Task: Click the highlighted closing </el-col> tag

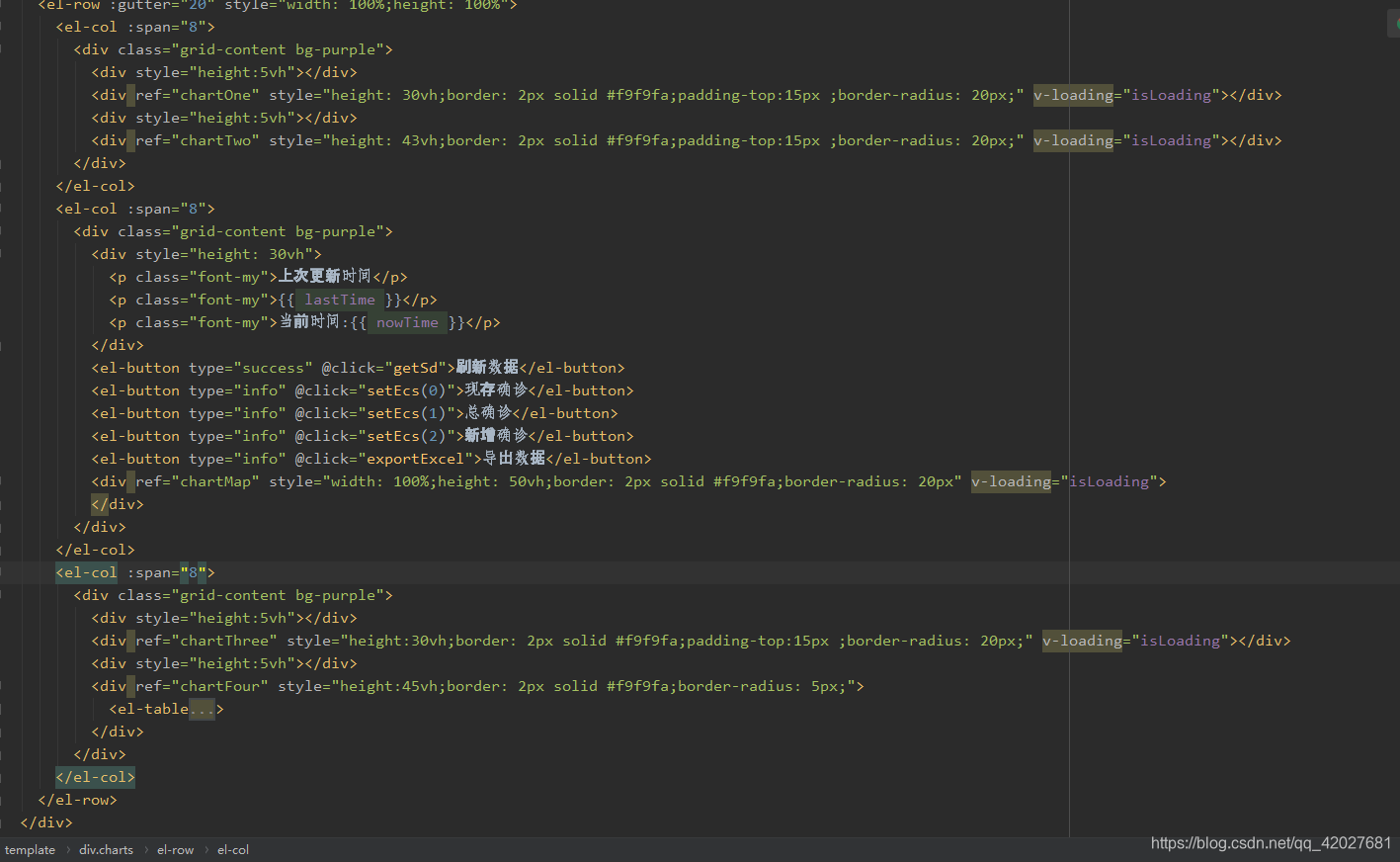Action: click(95, 777)
